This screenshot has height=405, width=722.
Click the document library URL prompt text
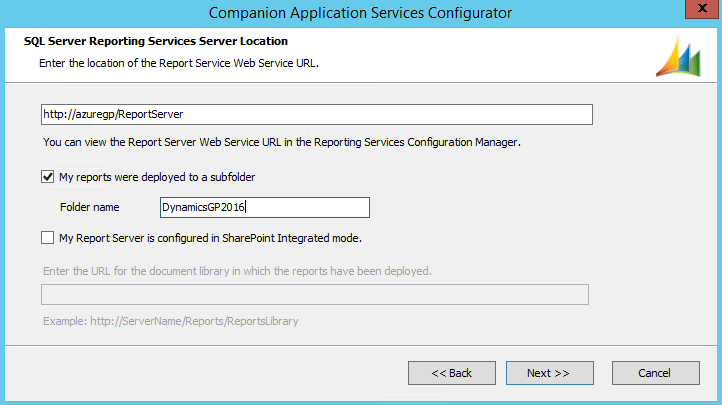(x=237, y=271)
